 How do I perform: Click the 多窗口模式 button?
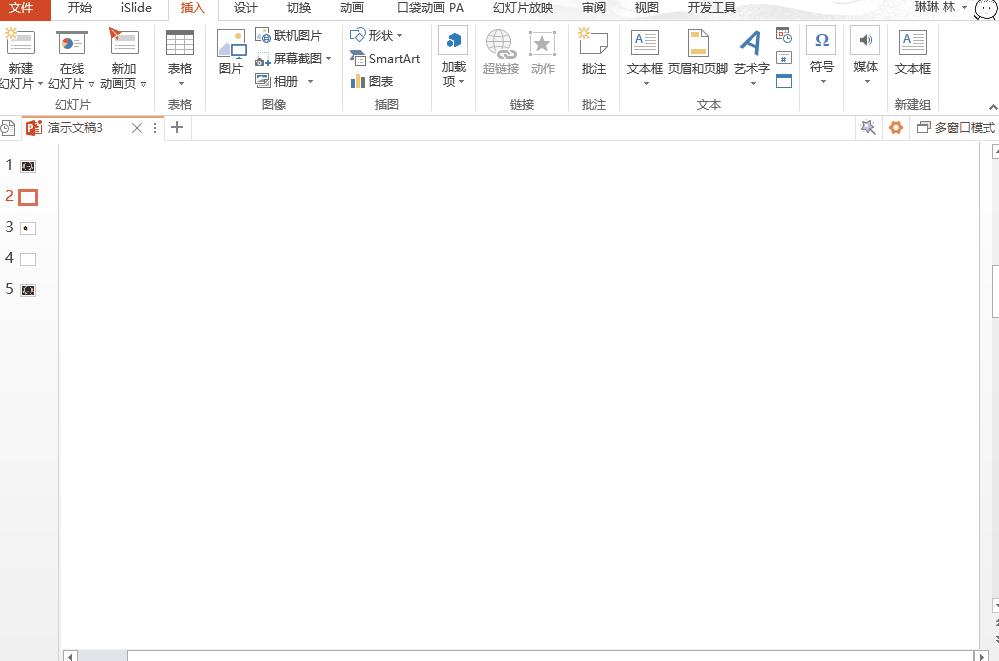click(x=957, y=127)
